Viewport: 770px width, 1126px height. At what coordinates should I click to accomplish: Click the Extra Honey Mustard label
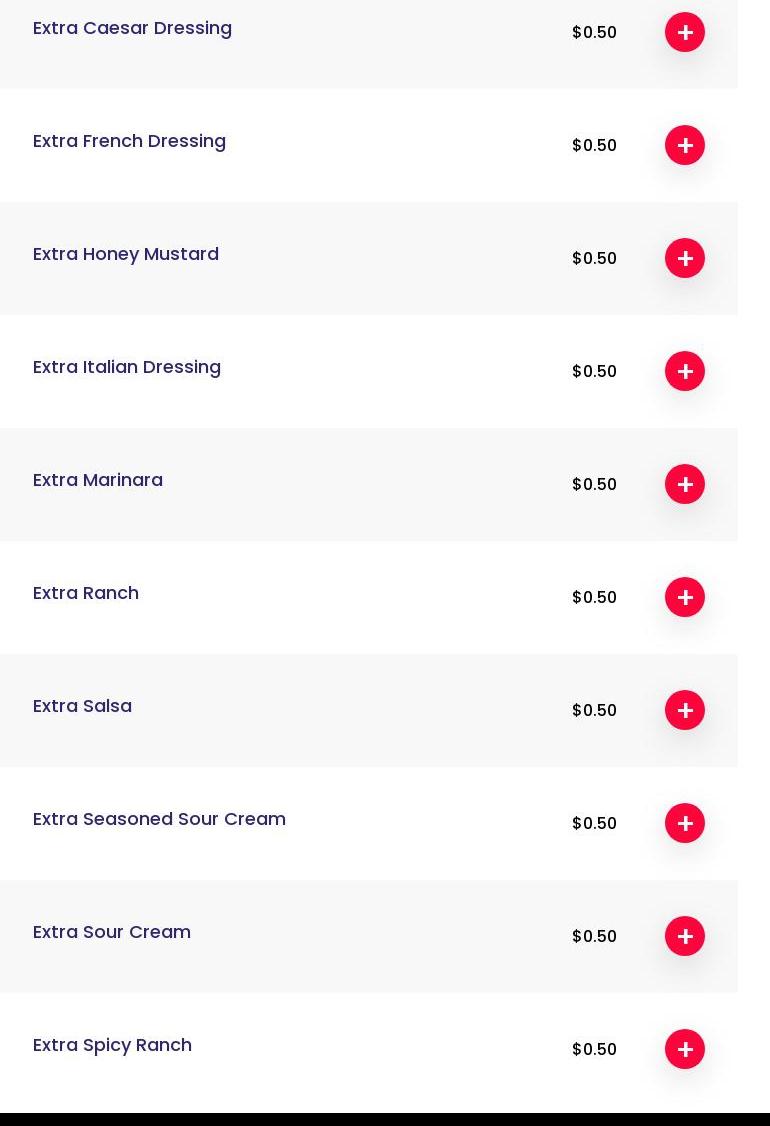tap(126, 254)
